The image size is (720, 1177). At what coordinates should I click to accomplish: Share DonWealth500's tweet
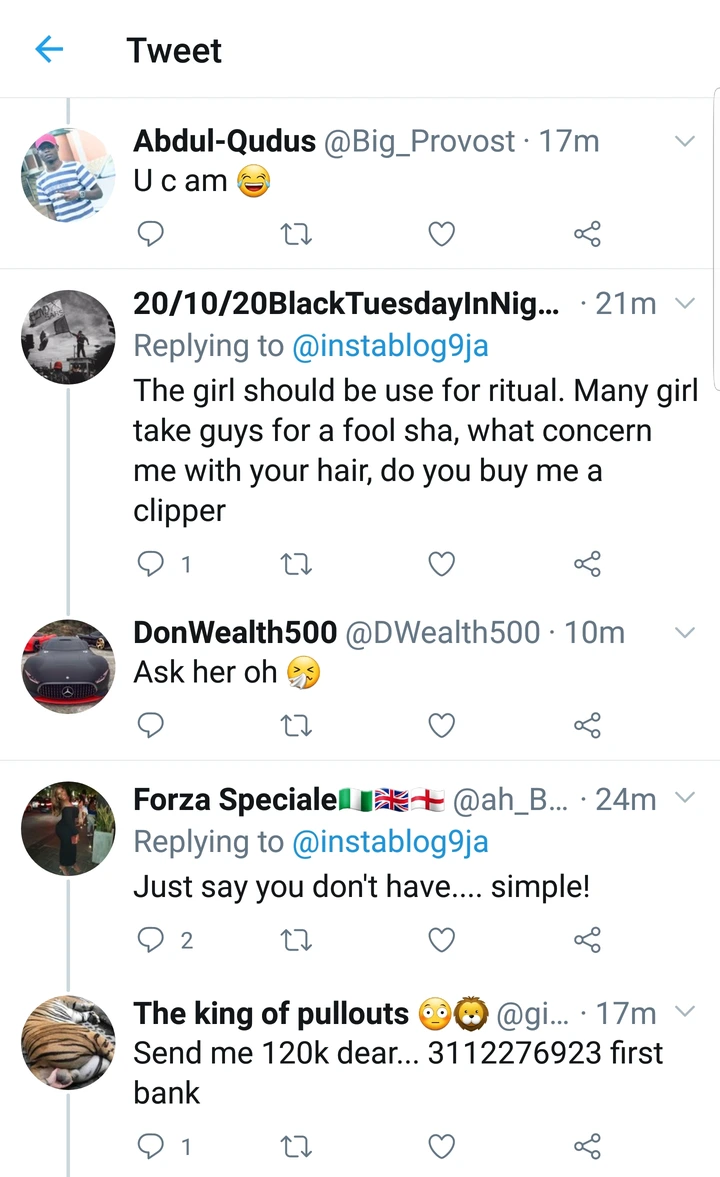pyautogui.click(x=587, y=725)
